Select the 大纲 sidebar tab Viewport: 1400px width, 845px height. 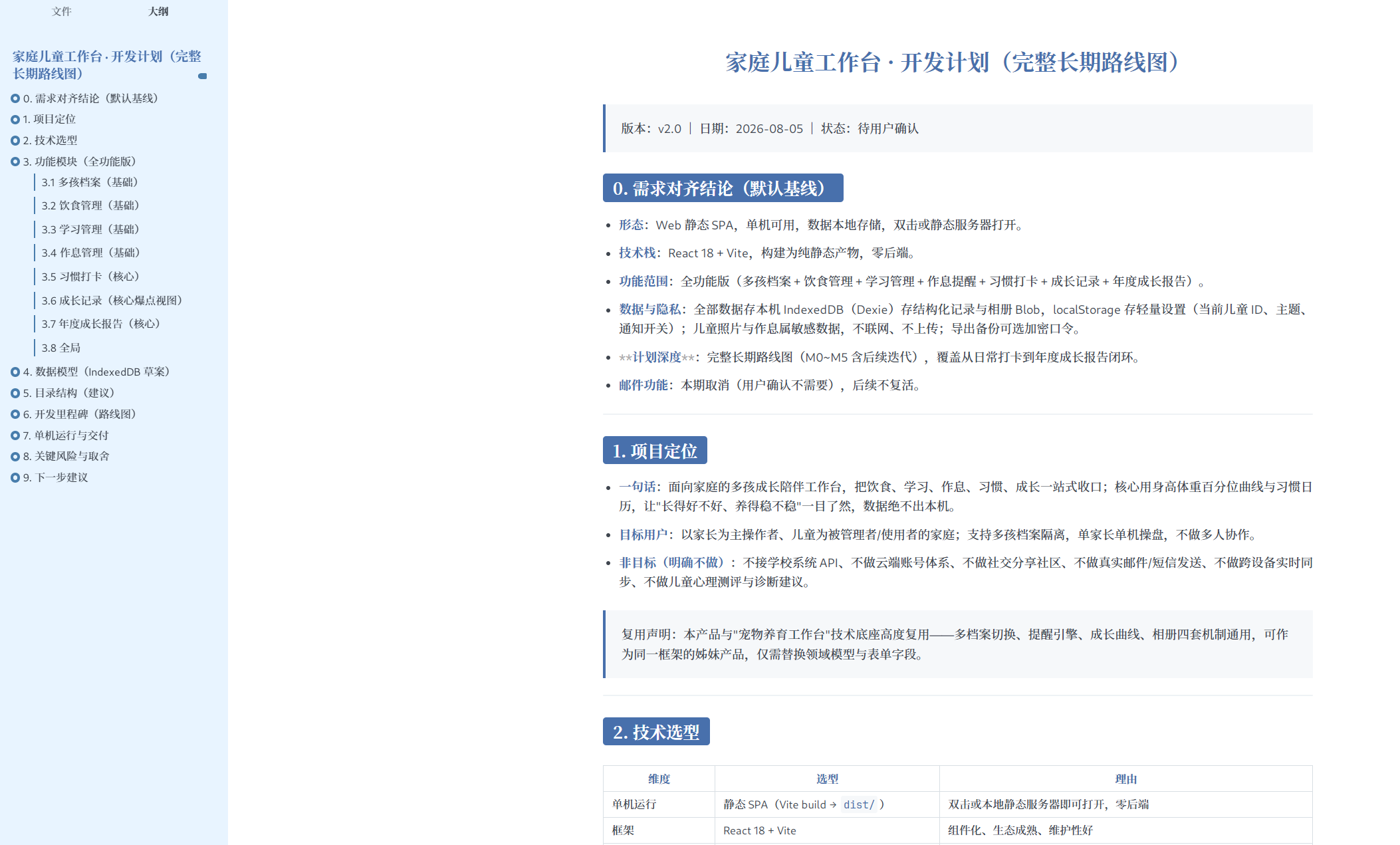[x=158, y=11]
